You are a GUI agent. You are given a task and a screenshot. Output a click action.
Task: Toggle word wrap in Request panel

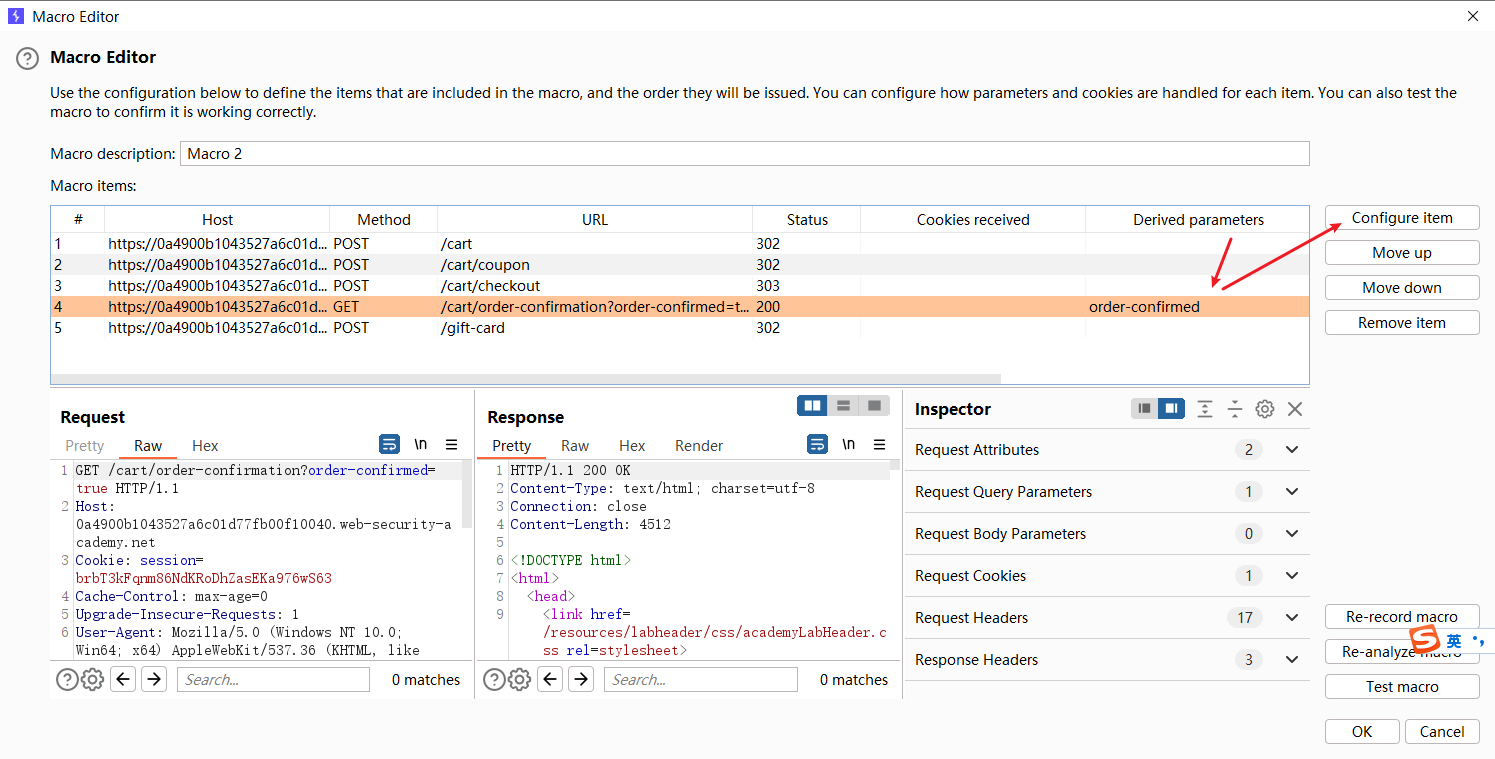point(390,445)
